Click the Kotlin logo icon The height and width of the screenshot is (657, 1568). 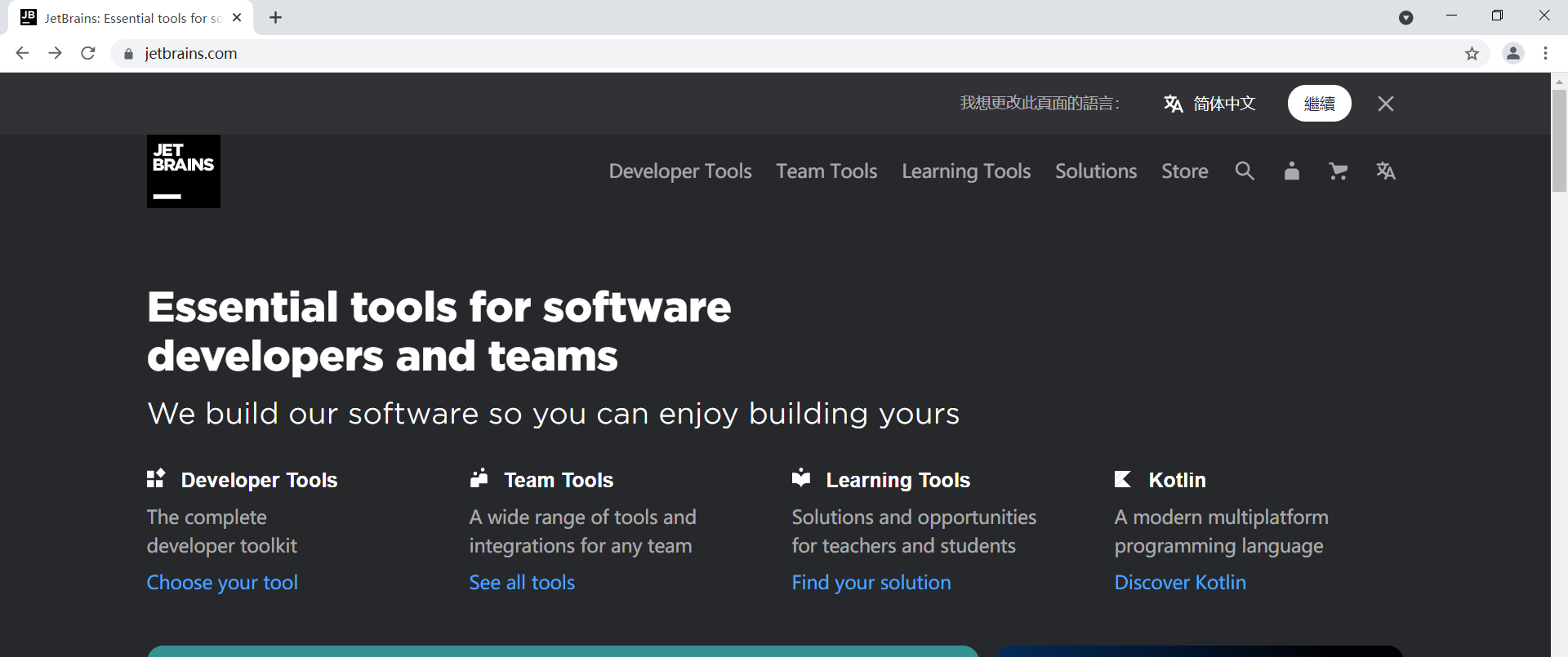1123,479
